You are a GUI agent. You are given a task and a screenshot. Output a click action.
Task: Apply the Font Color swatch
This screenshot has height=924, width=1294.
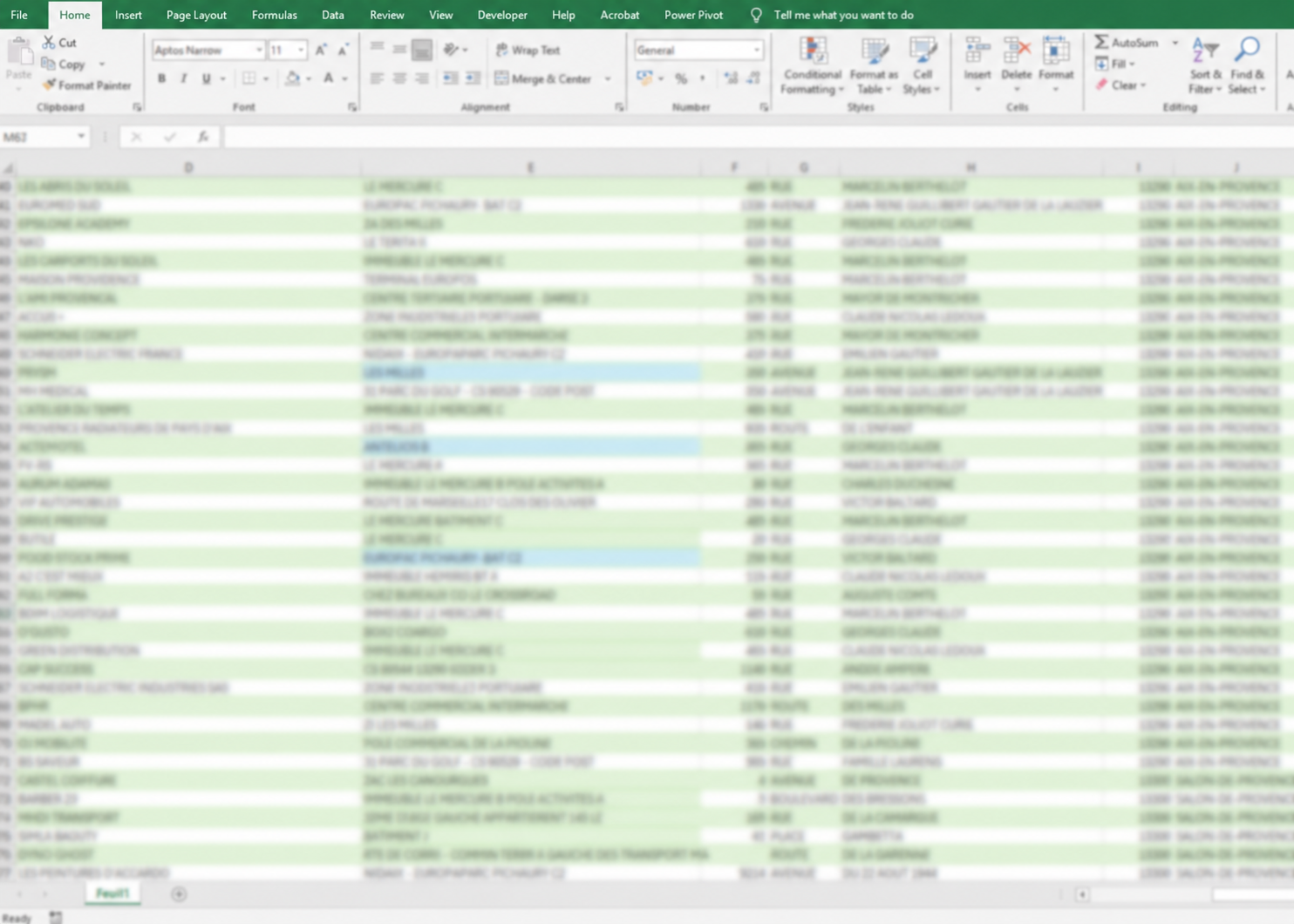coord(329,78)
